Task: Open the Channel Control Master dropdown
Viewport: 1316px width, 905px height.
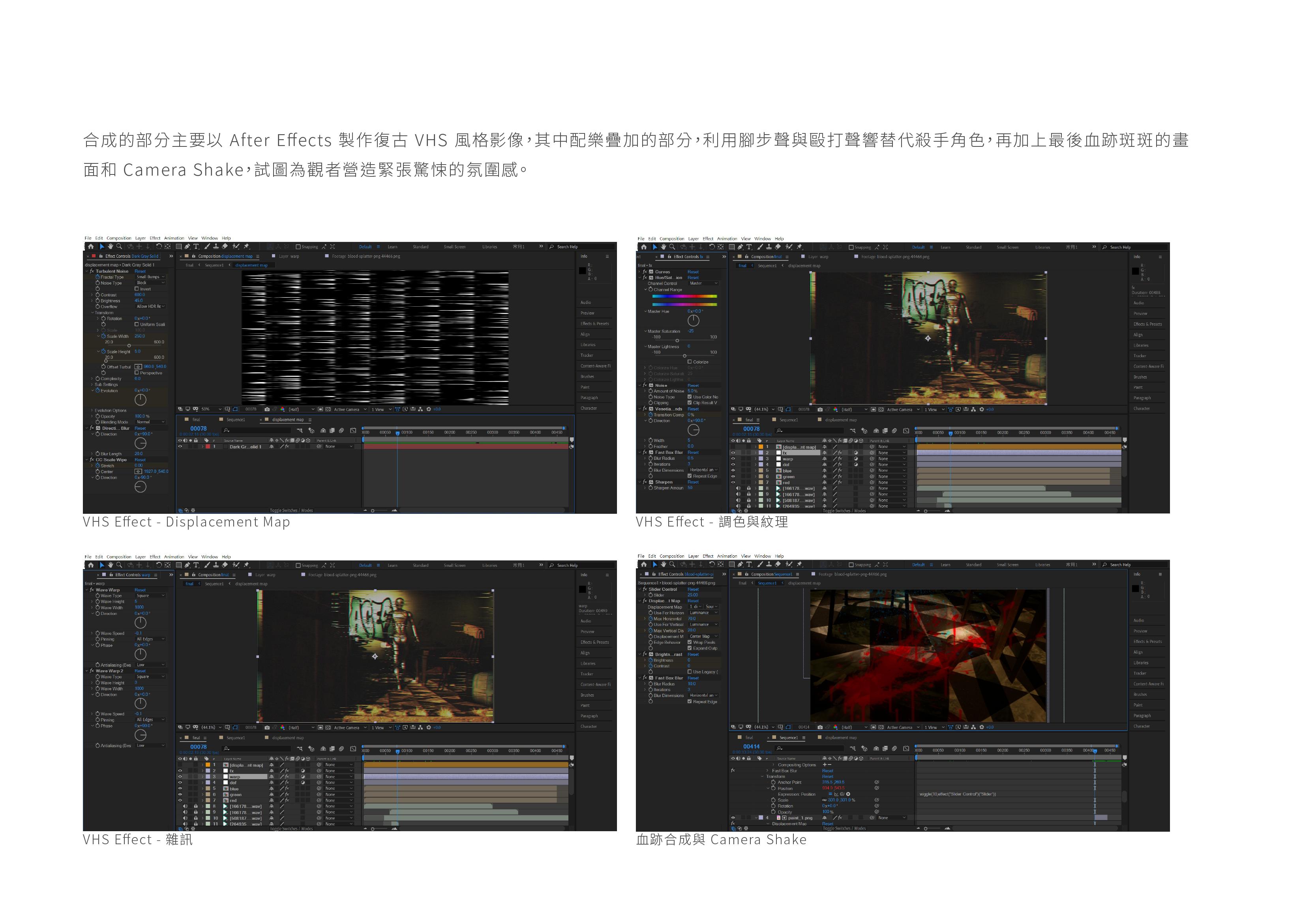Action: (x=703, y=283)
